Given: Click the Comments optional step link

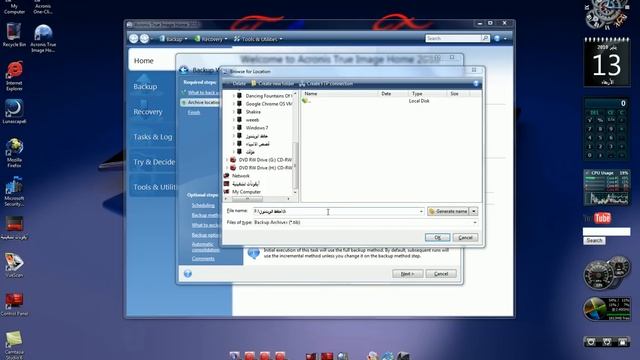Looking at the screenshot, I should coord(203,258).
